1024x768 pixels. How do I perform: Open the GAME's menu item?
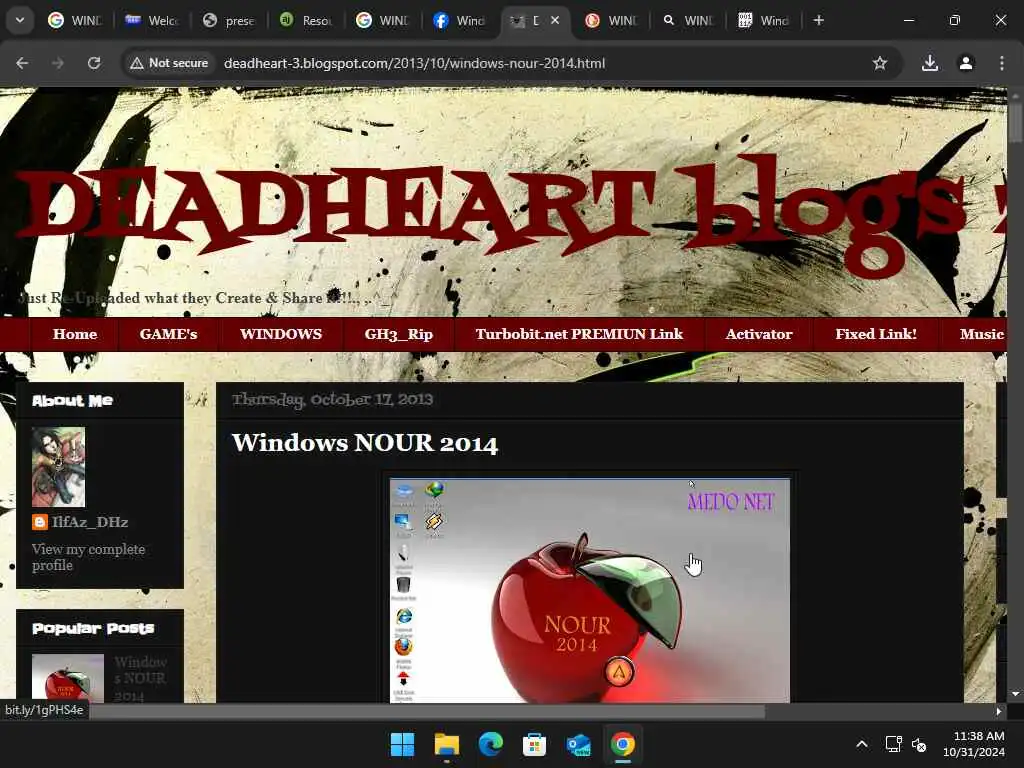pos(168,334)
